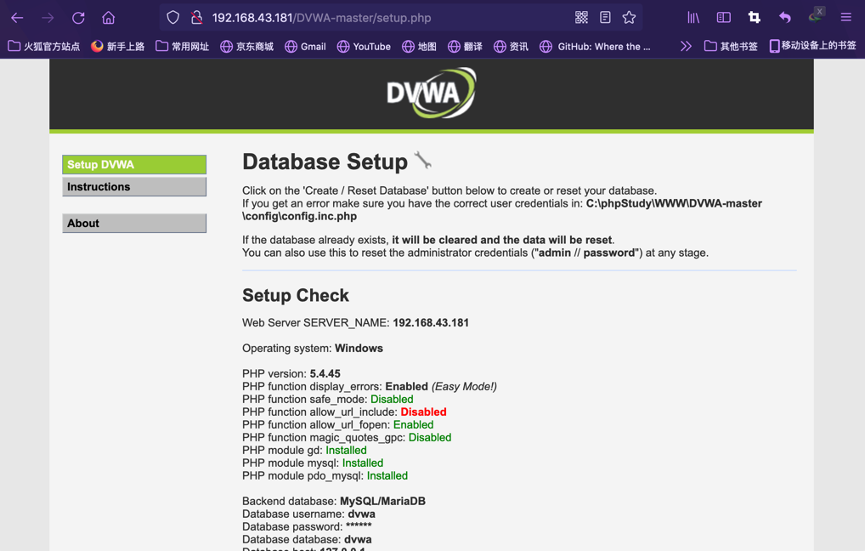
Task: Reload the current page
Action: pyautogui.click(x=78, y=18)
